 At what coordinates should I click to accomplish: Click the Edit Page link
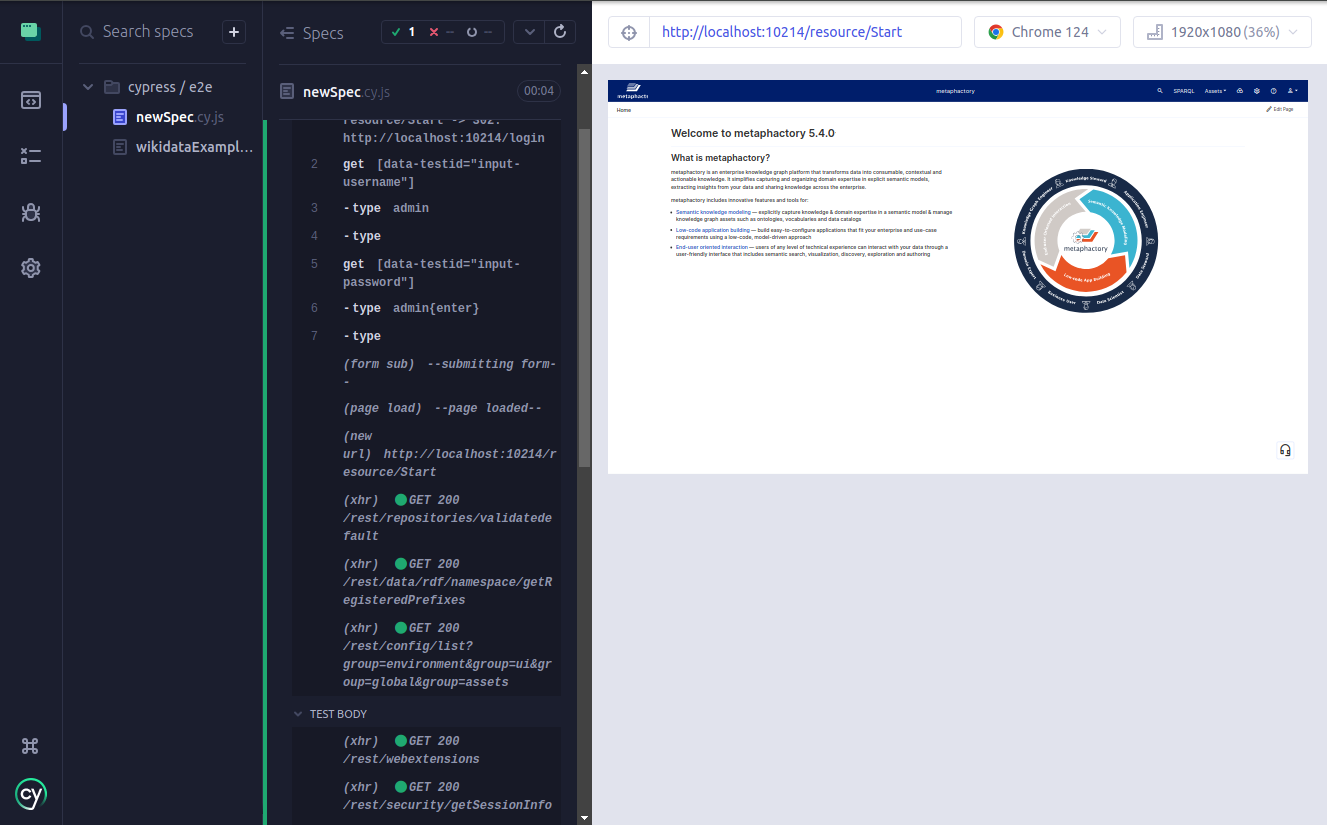[1280, 109]
